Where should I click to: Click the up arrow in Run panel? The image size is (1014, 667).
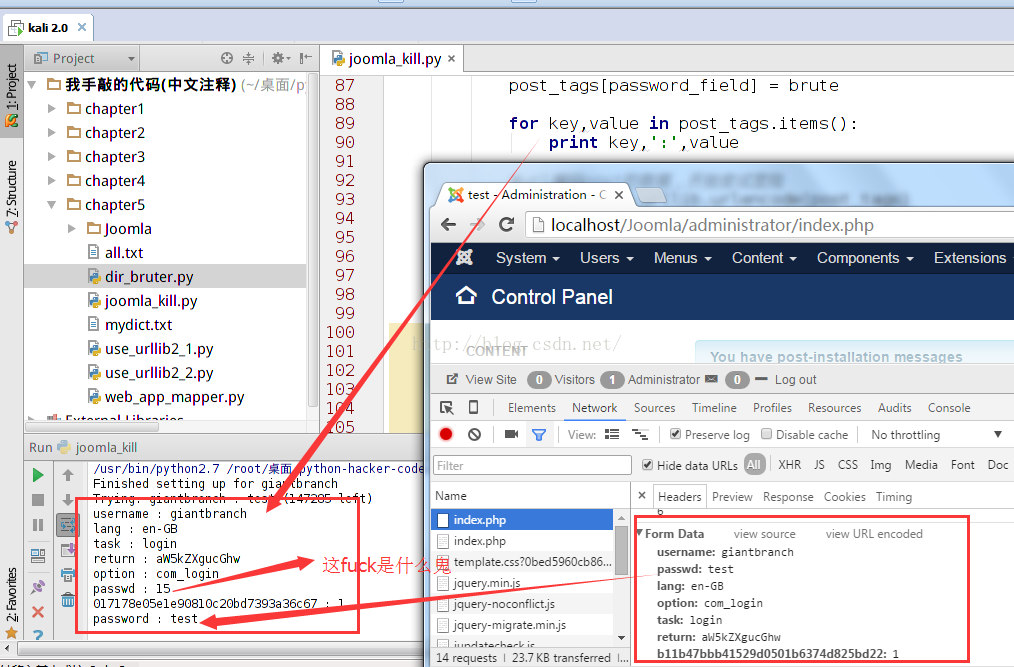68,475
